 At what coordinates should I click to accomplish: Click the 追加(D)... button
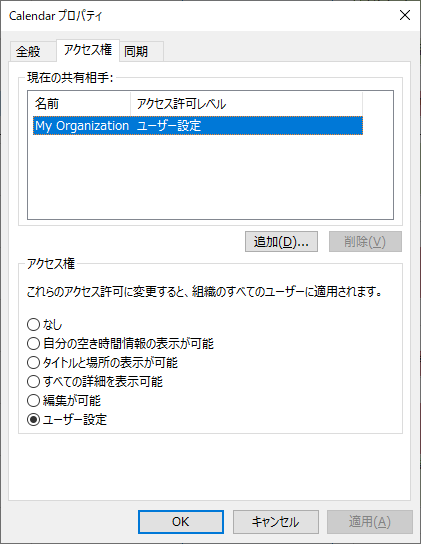pyautogui.click(x=281, y=241)
